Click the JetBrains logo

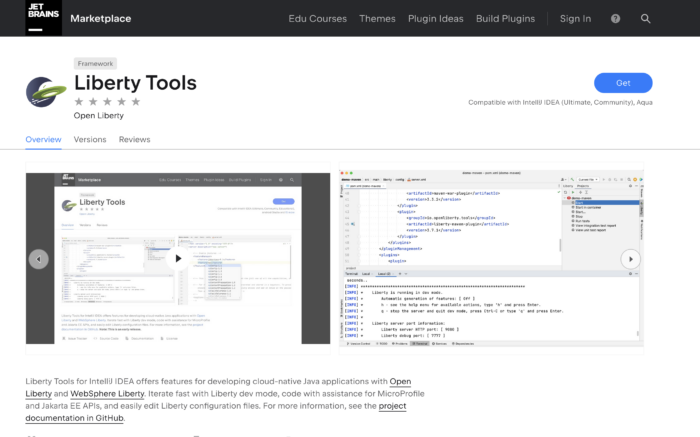[x=43, y=18]
